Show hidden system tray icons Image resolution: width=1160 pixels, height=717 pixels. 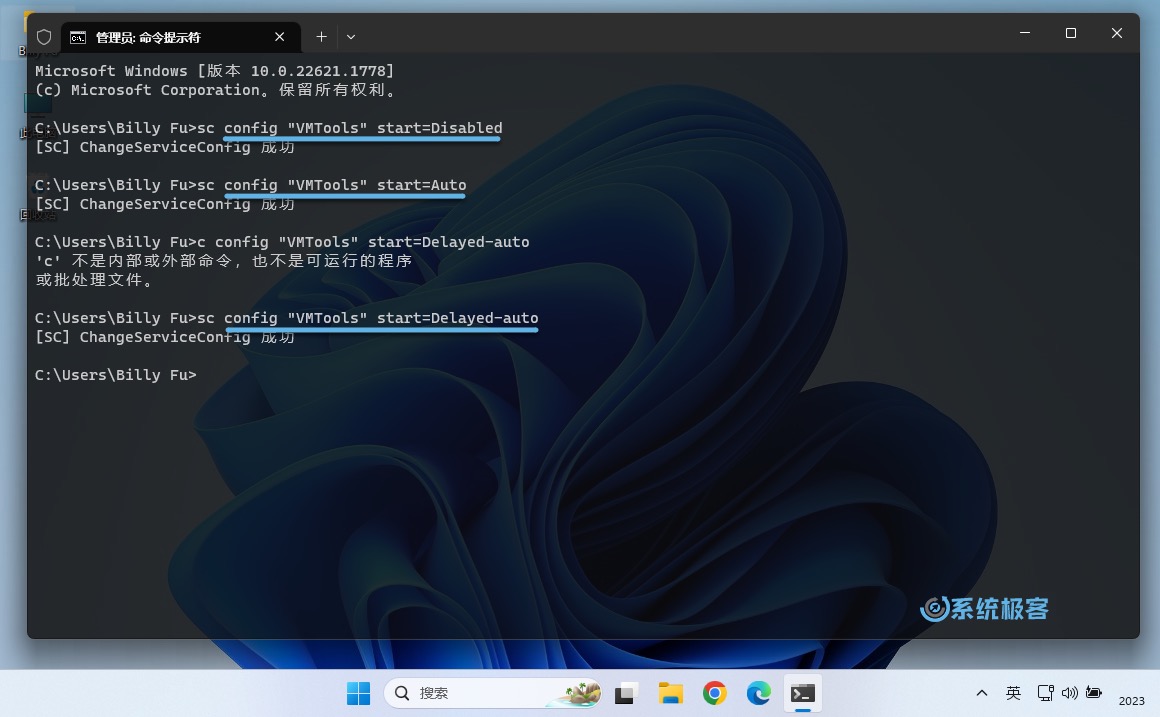[982, 693]
